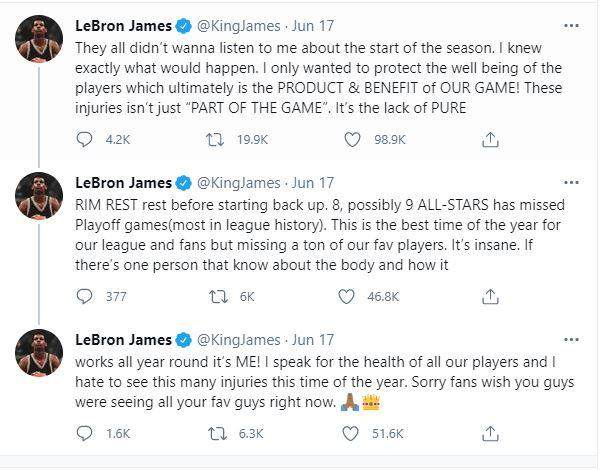This screenshot has height=470, width=606.
Task: Share the first tweet about season start
Action: point(488,139)
